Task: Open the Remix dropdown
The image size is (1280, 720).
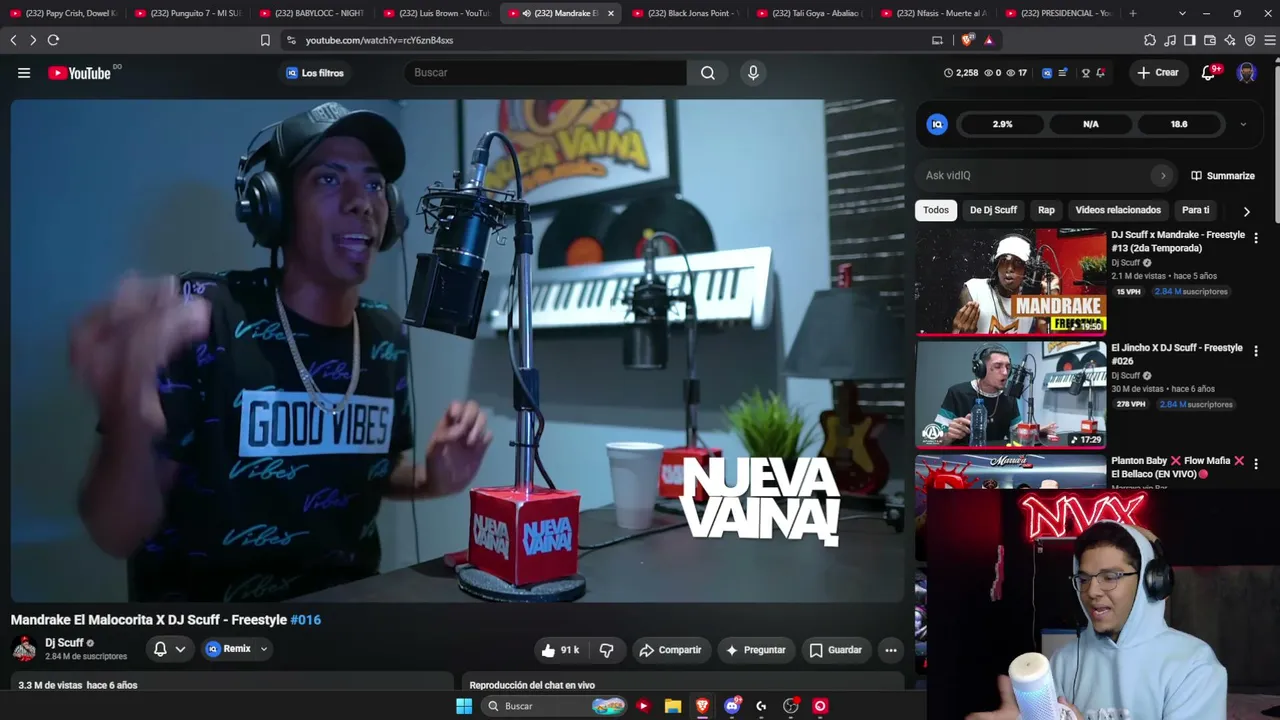Action: (x=236, y=649)
